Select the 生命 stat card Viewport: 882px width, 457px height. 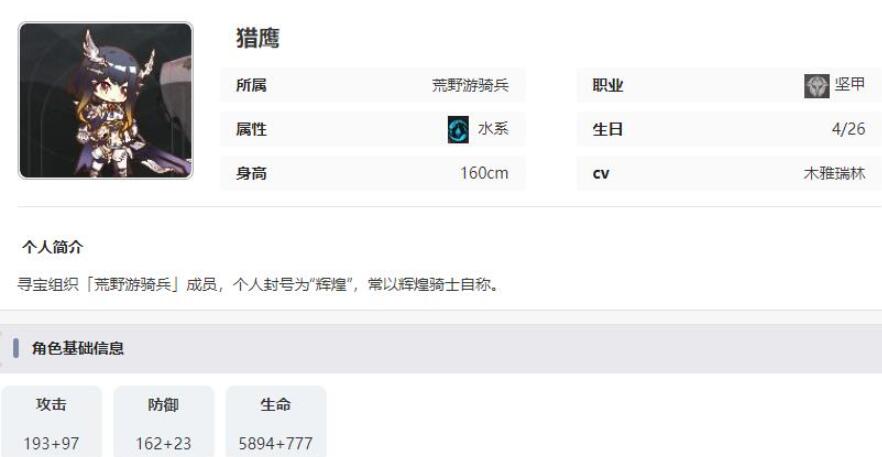pyautogui.click(x=276, y=422)
